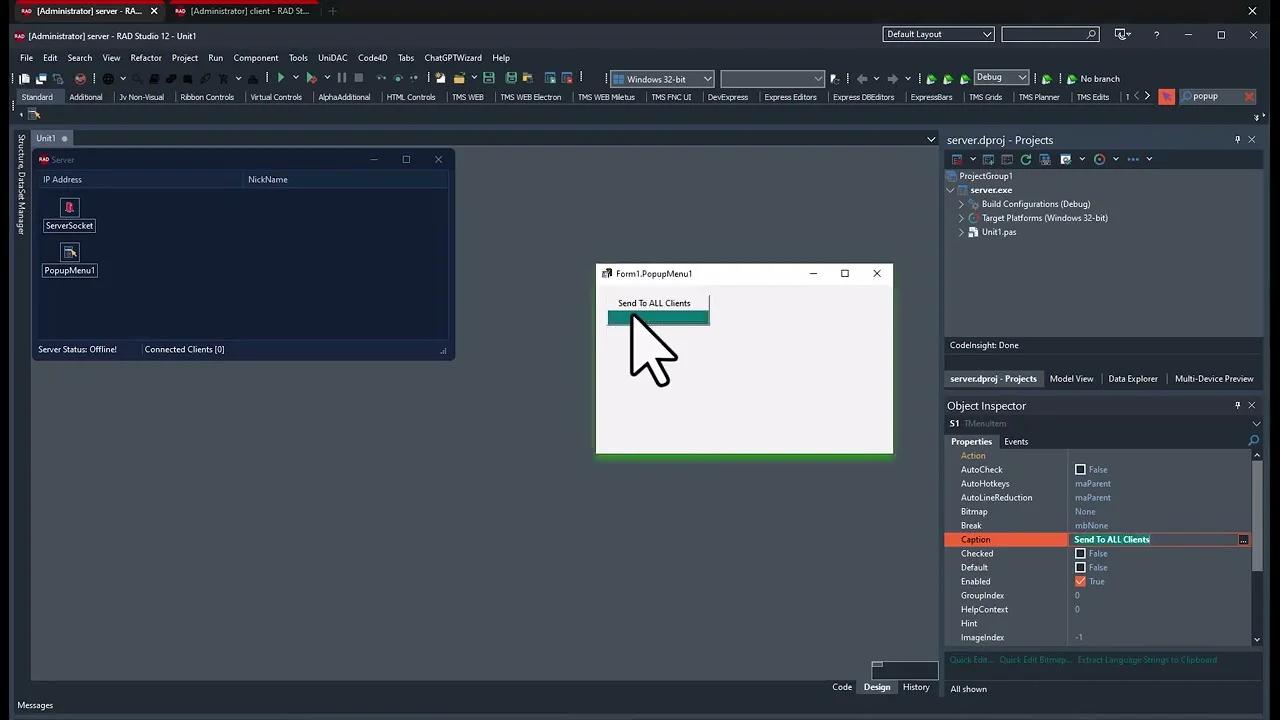Toggle the Checked property checkbox

point(1080,554)
